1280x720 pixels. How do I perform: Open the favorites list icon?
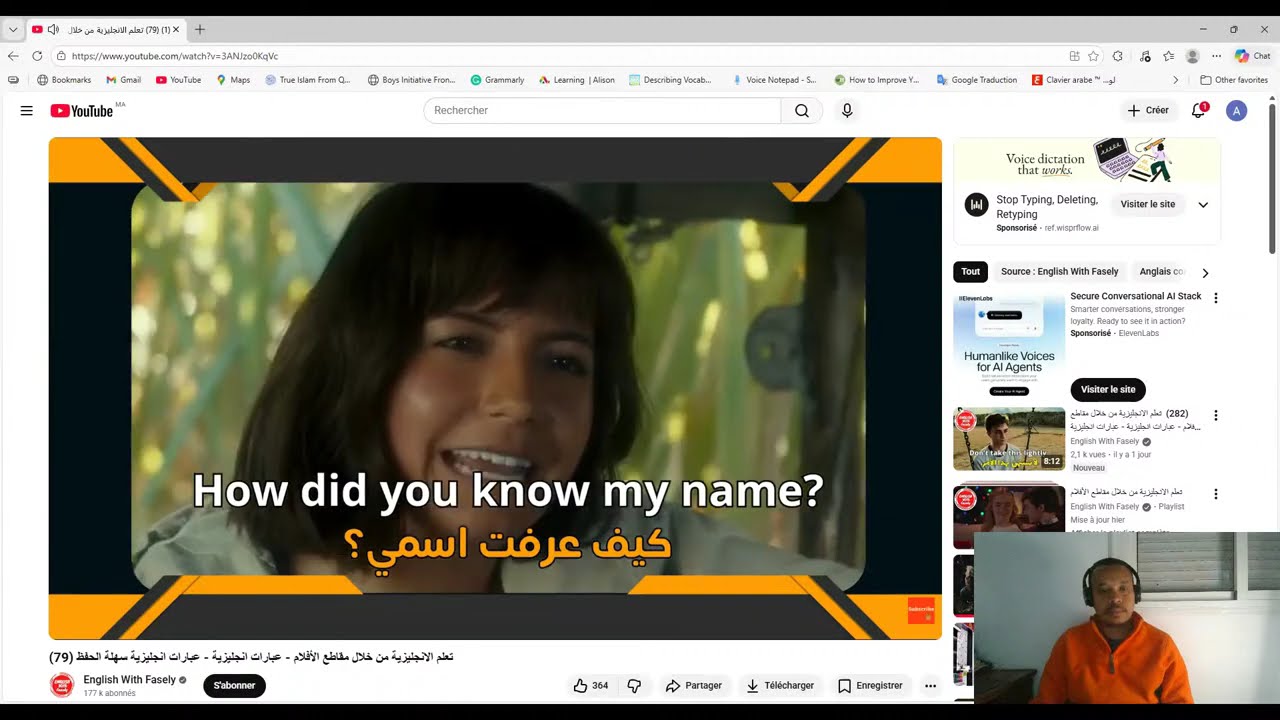(x=1168, y=56)
